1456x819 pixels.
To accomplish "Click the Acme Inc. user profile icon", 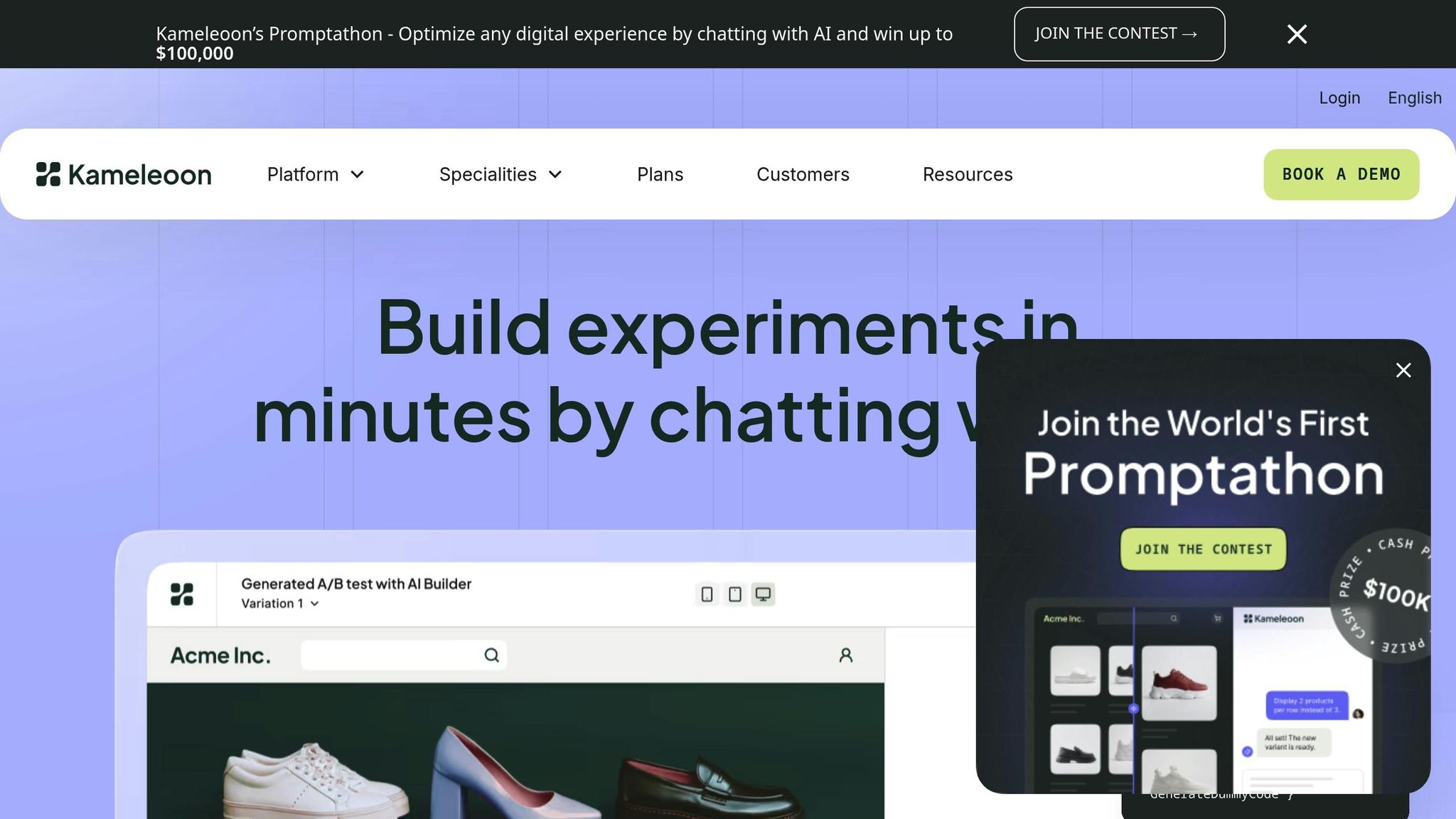I will pos(845,655).
